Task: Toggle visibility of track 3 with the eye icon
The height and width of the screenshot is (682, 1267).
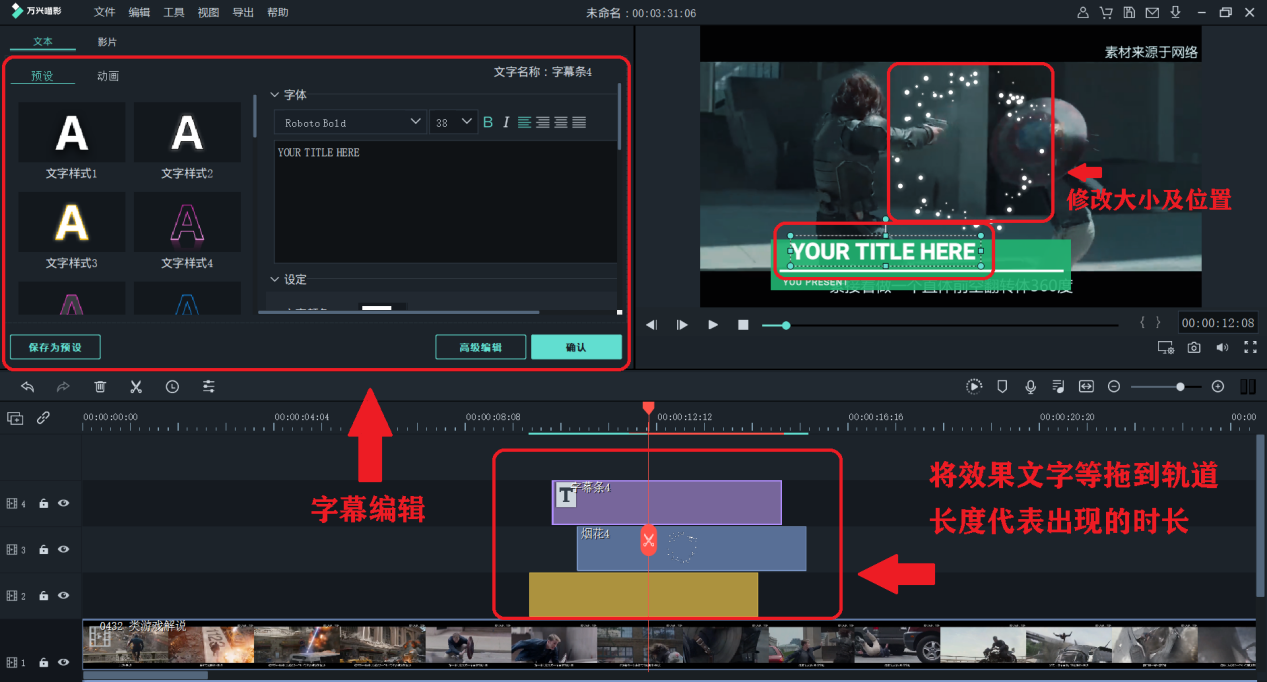Action: click(63, 549)
